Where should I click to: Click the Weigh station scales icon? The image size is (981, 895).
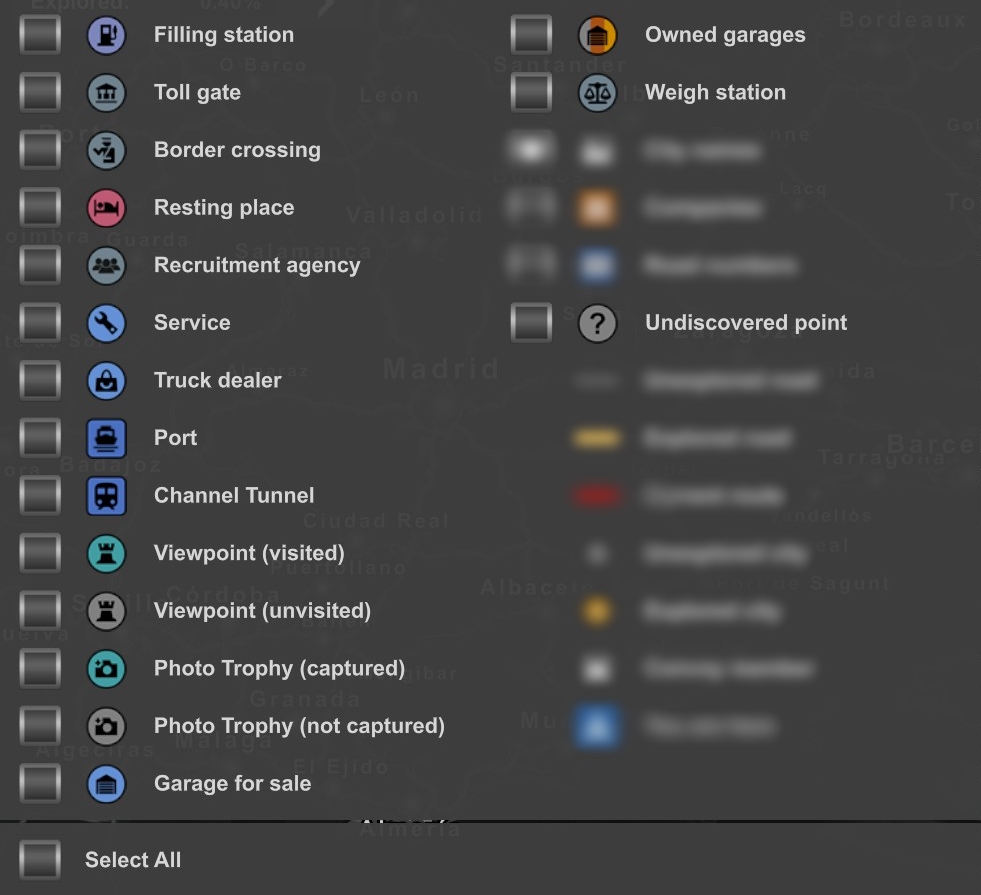tap(597, 93)
